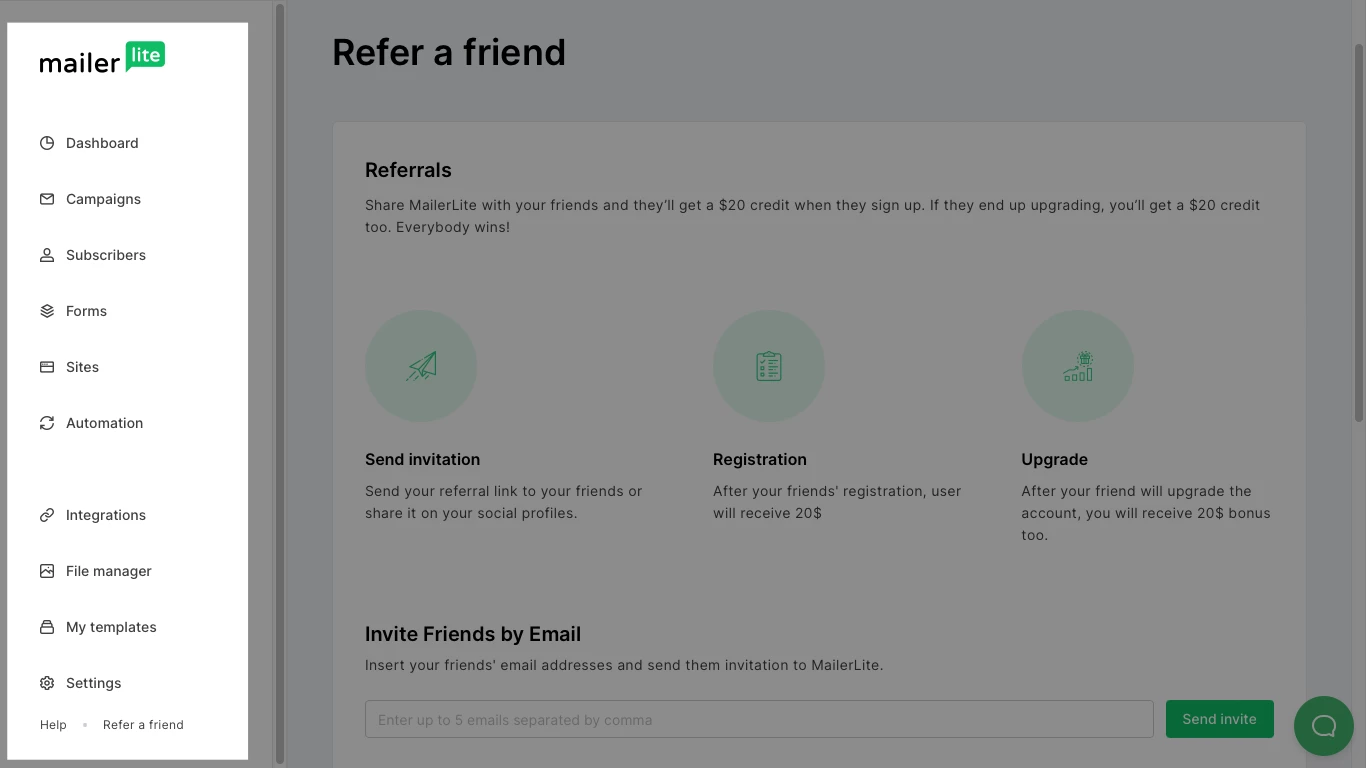Click the page's vertical scrollbar on the right
Viewport: 1366px width, 768px height.
[x=1359, y=232]
